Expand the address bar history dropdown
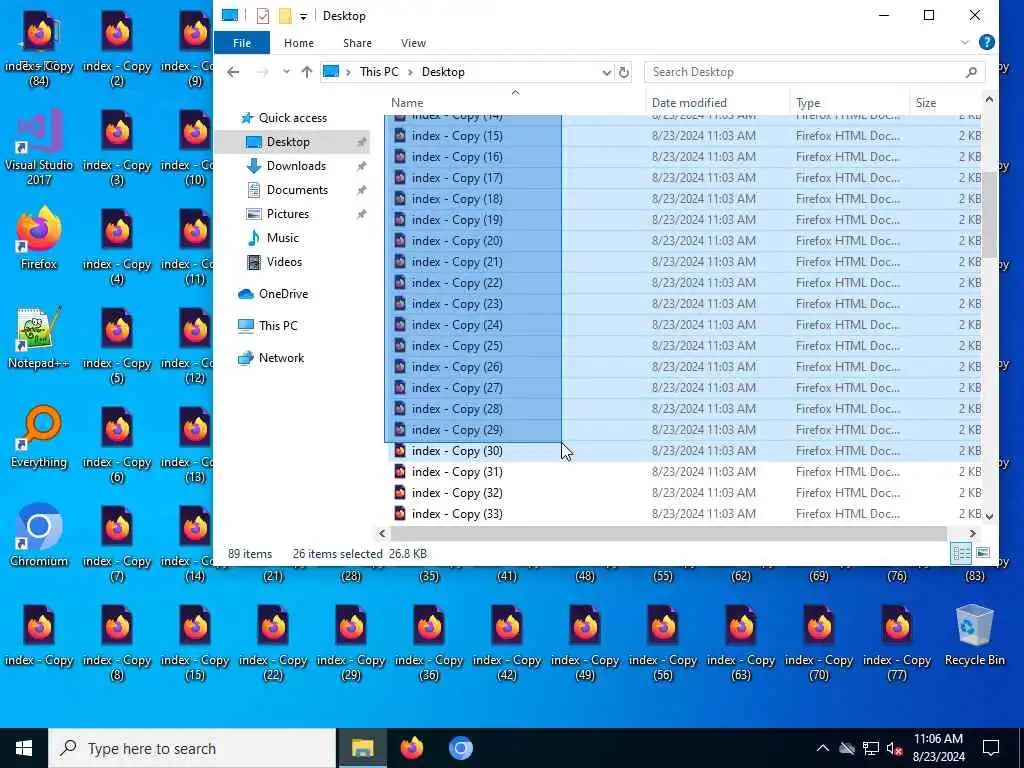Viewport: 1024px width, 768px height. tap(607, 72)
